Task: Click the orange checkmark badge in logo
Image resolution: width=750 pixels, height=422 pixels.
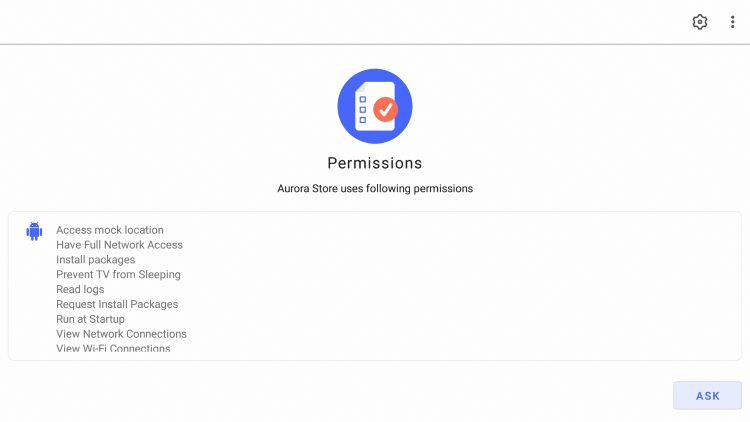Action: 386,110
